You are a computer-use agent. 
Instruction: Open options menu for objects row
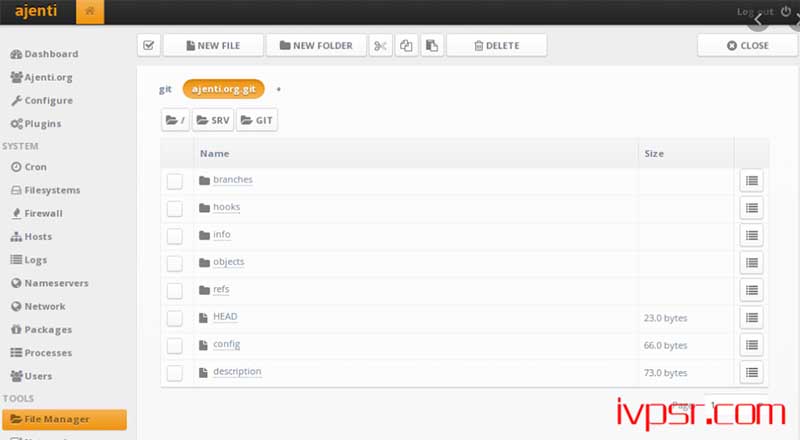pyautogui.click(x=752, y=263)
